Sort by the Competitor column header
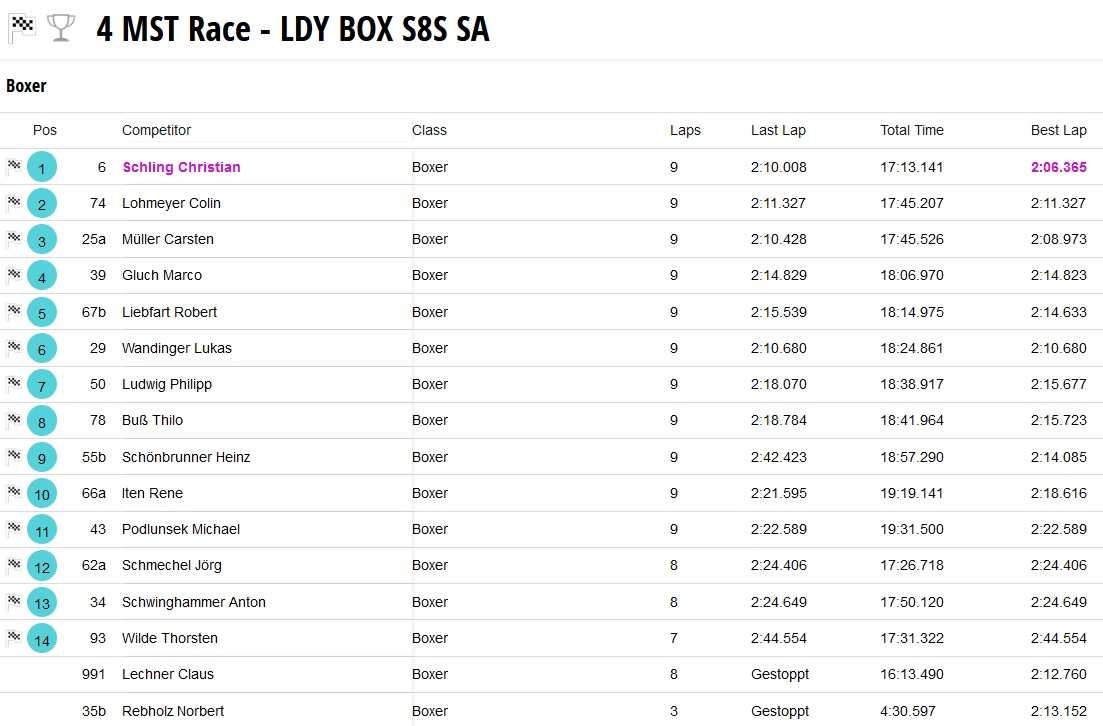The image size is (1103, 726). point(156,130)
